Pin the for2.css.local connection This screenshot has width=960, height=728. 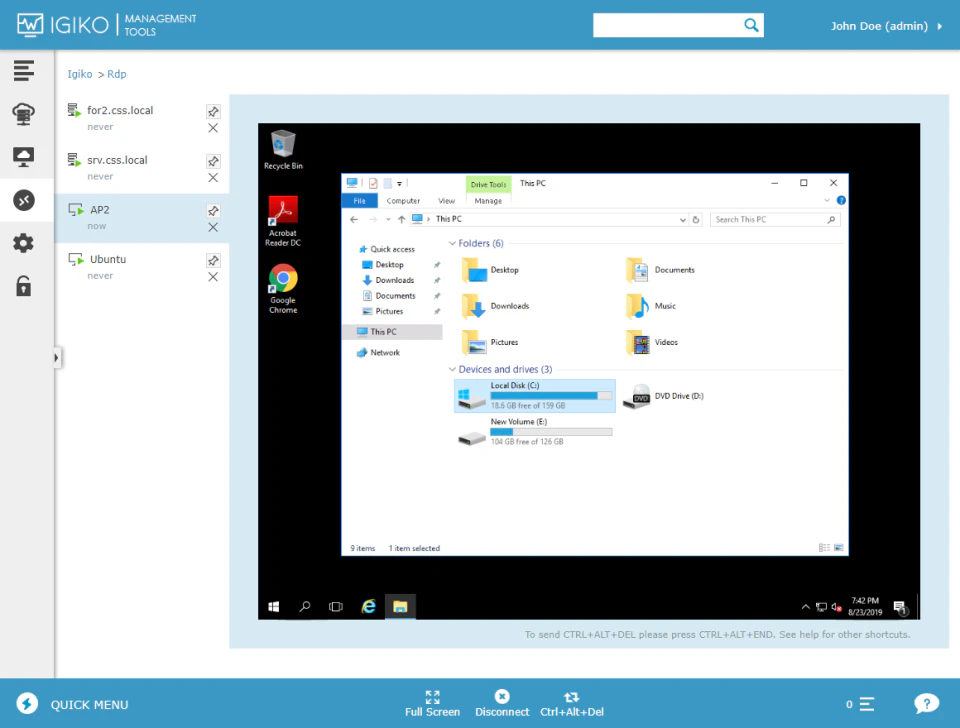212,111
